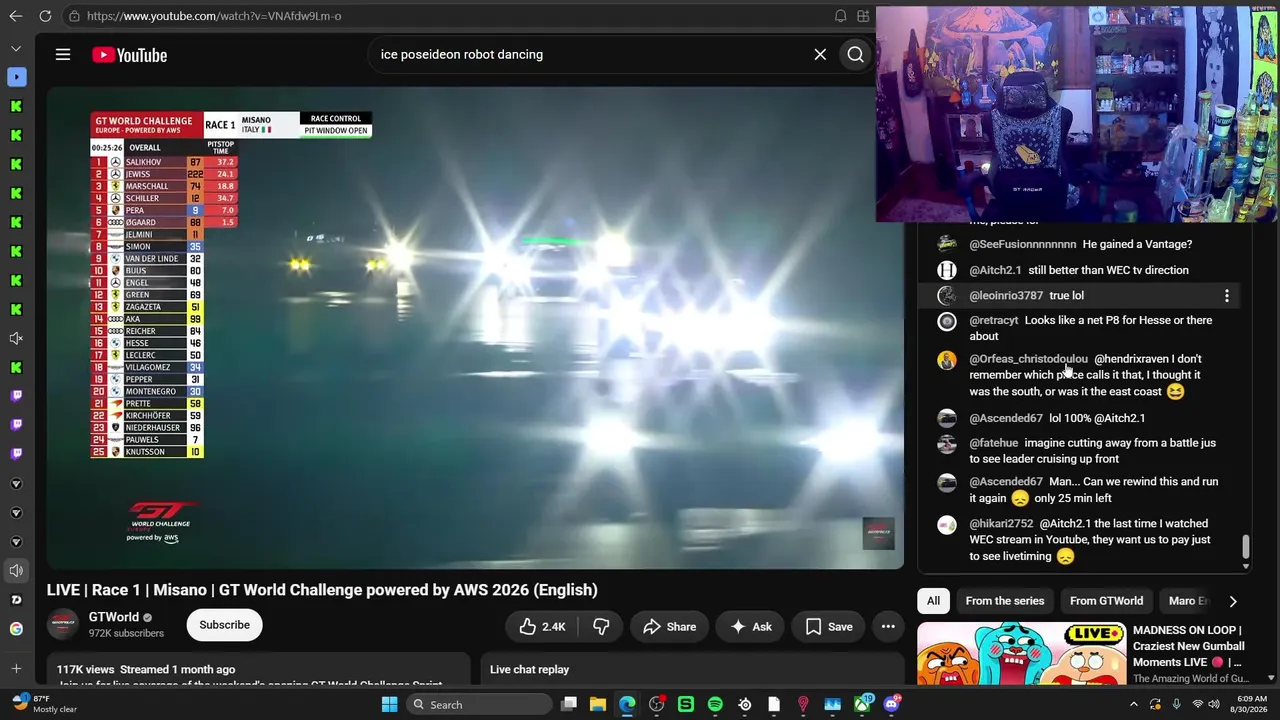1280x720 pixels.
Task: Go back to the previous page
Action: (16, 16)
